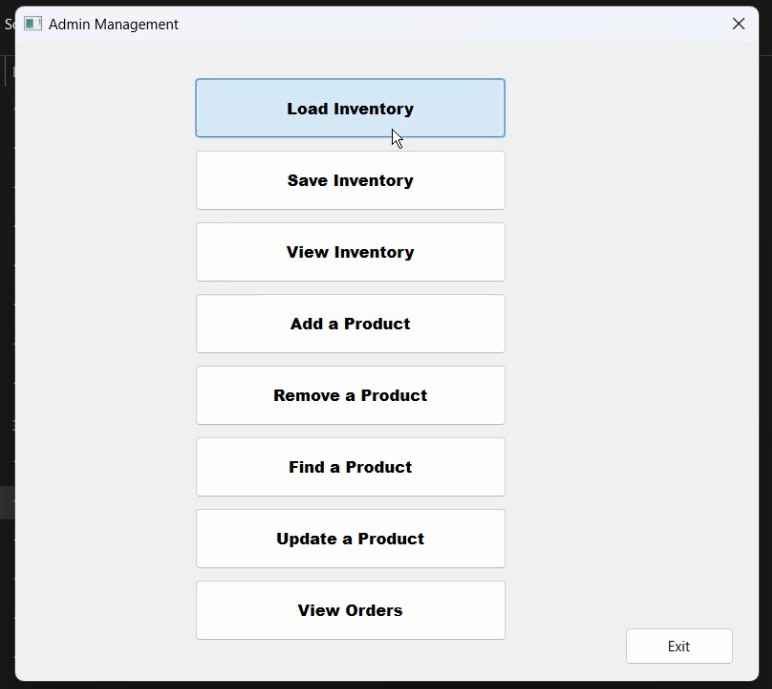This screenshot has width=772, height=689.
Task: Open Find a Product
Action: pyautogui.click(x=350, y=467)
